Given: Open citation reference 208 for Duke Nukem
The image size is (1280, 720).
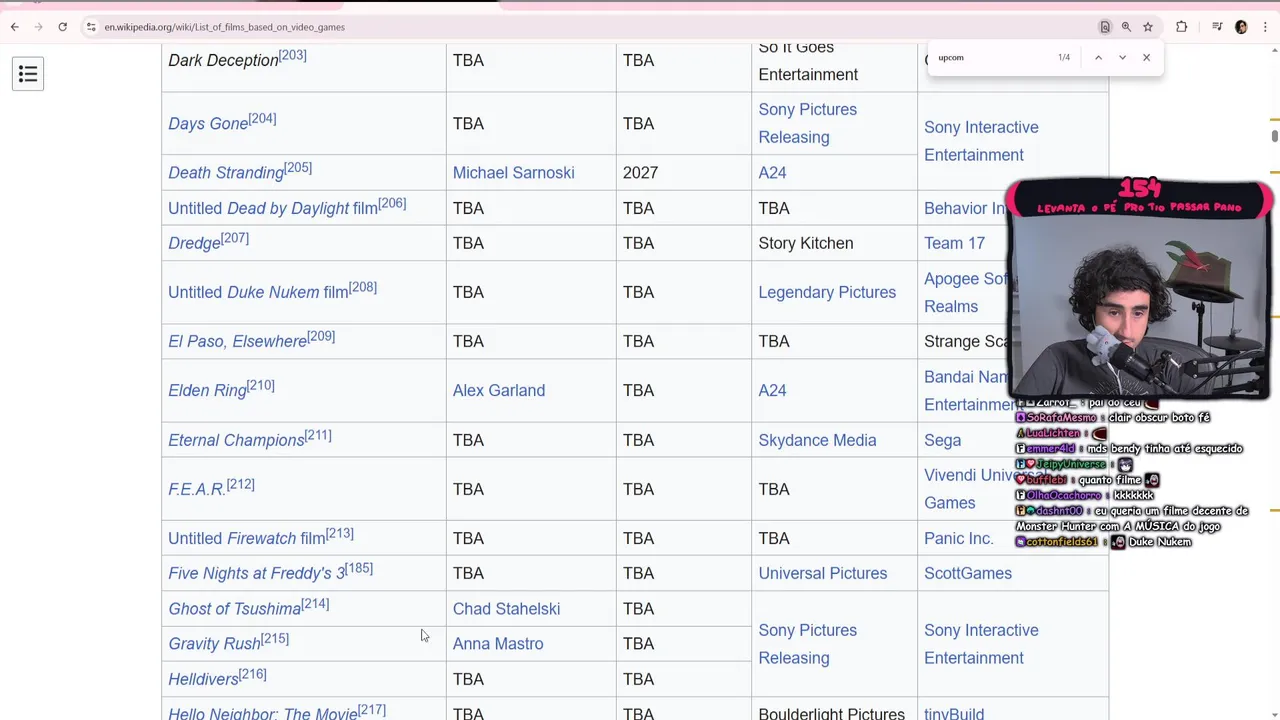Looking at the screenshot, I should [x=363, y=288].
